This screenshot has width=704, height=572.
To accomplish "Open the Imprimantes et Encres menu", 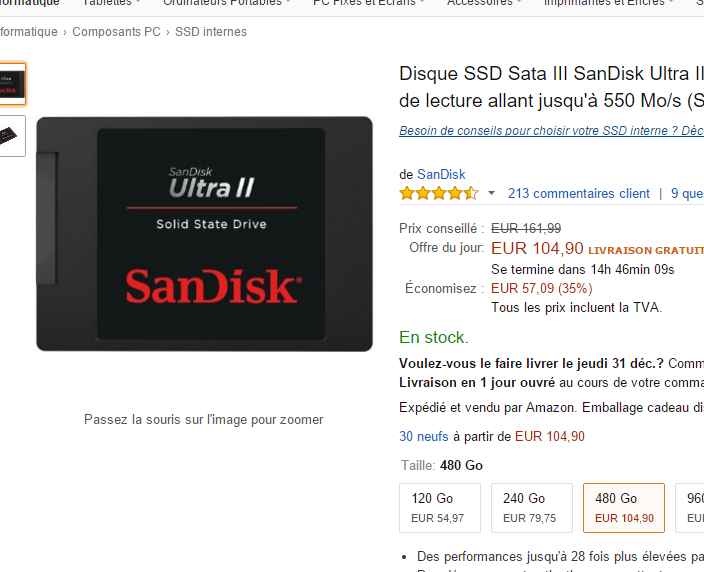I will (x=608, y=3).
